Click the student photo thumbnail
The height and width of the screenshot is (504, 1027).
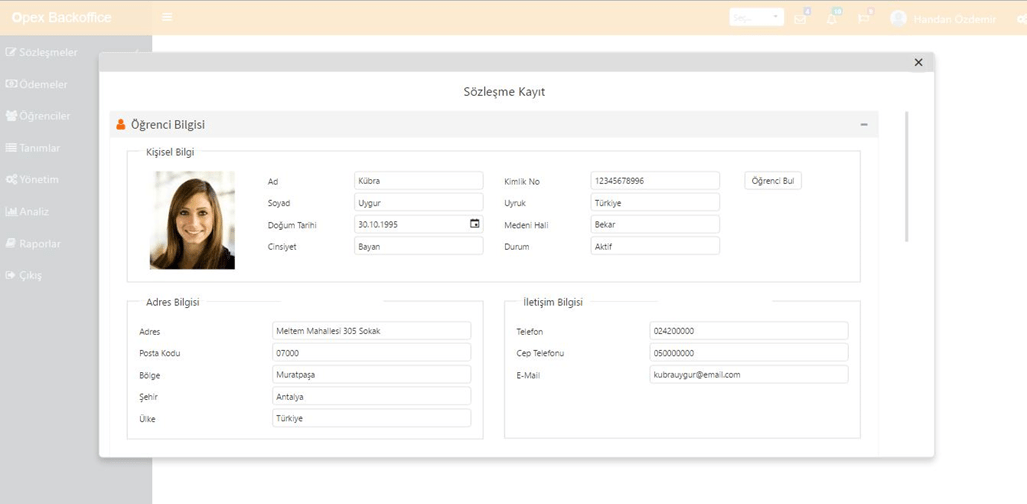[x=192, y=220]
